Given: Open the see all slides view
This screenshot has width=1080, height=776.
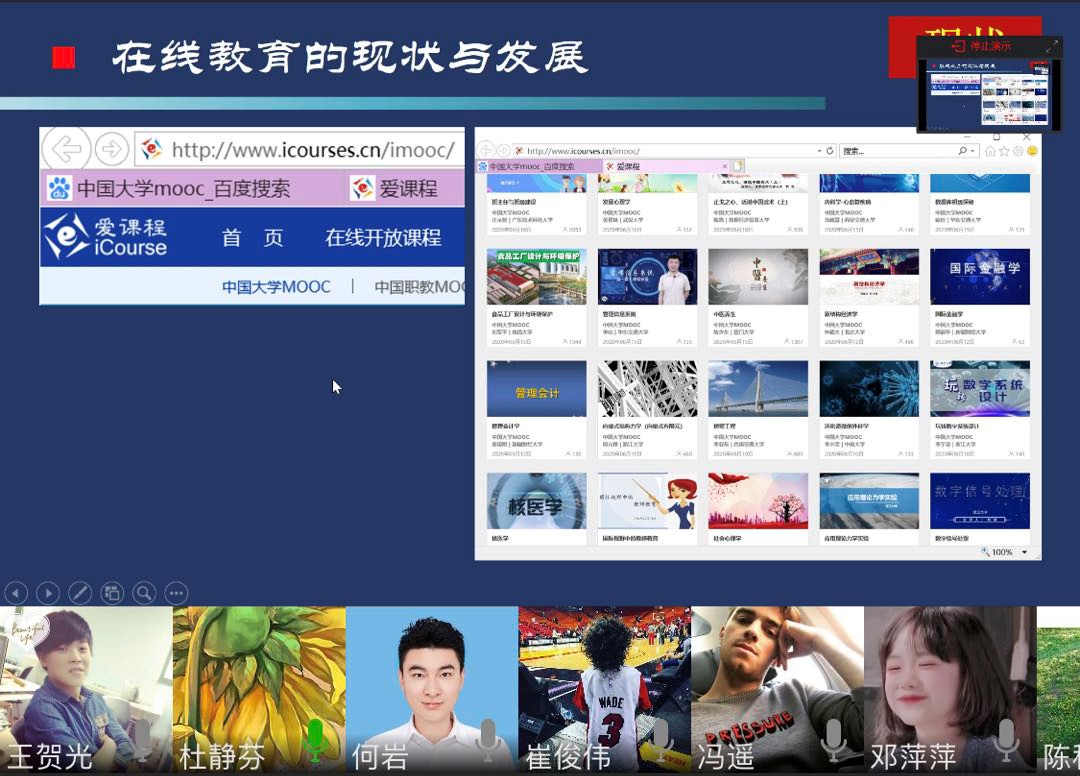Looking at the screenshot, I should (112, 593).
